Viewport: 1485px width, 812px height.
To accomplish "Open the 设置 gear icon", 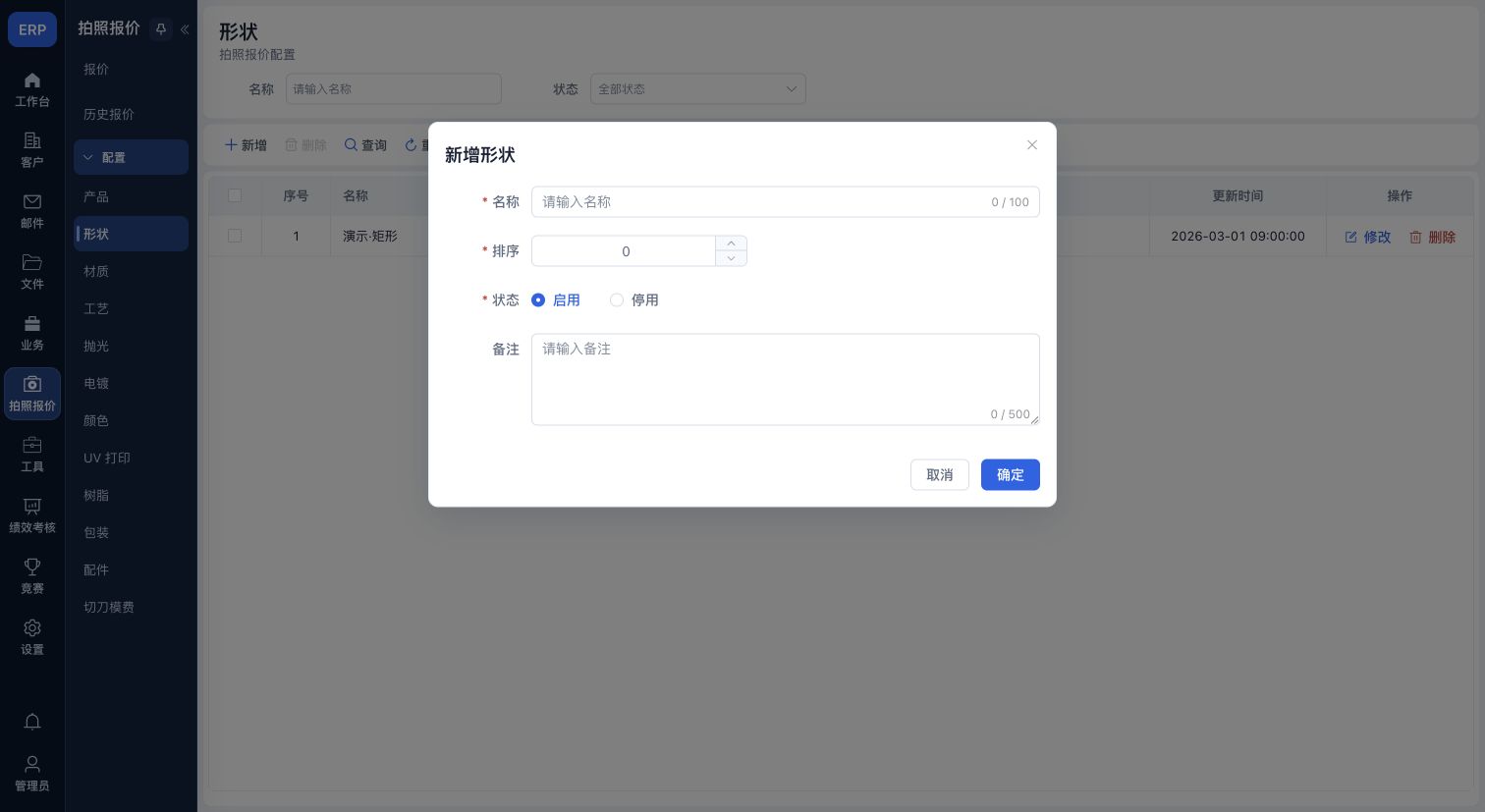I will (32, 627).
